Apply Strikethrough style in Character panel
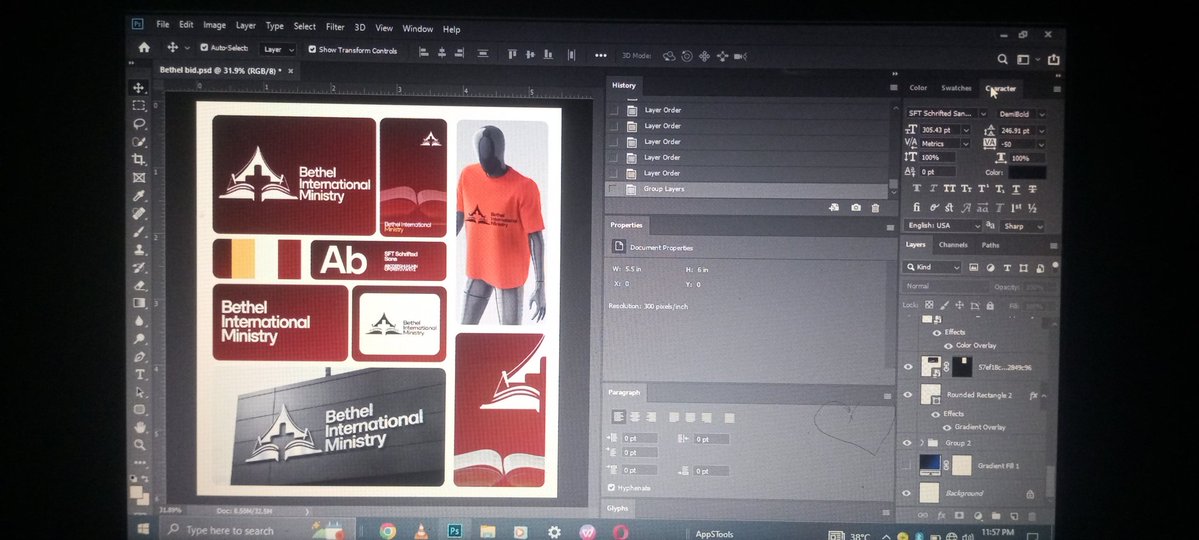Image resolution: width=1199 pixels, height=540 pixels. [x=1032, y=190]
